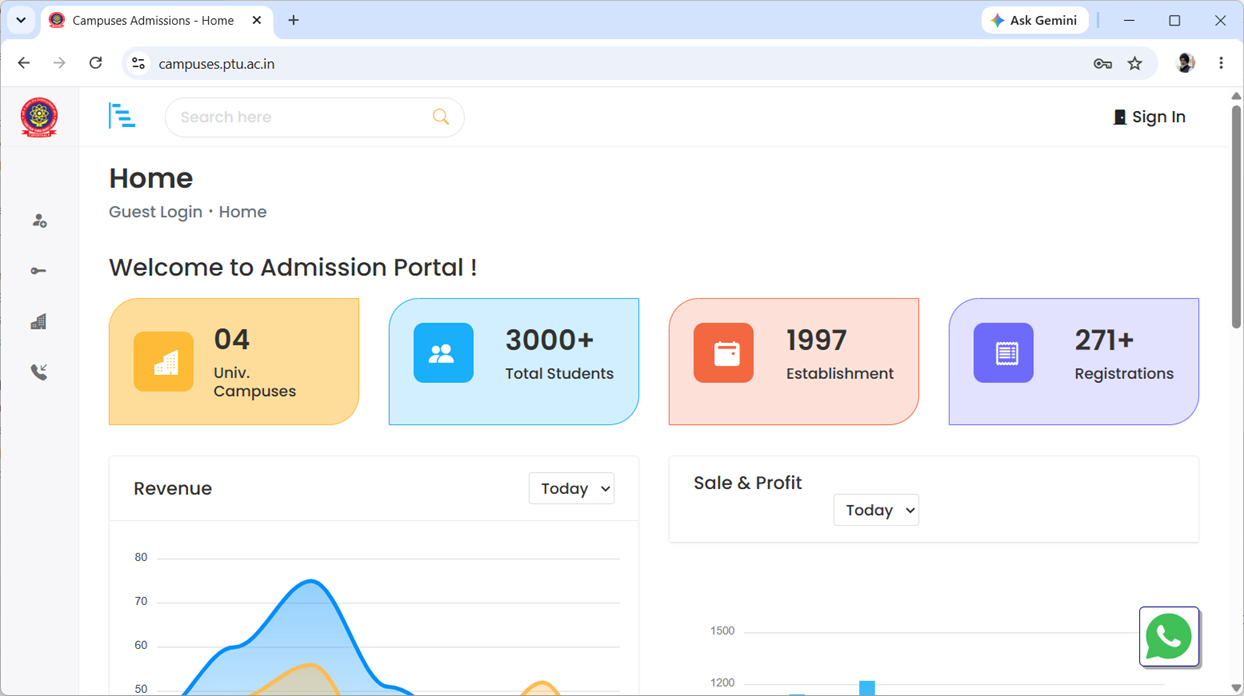1244x696 pixels.
Task: Click Ask Gemini button
Action: pos(1035,20)
